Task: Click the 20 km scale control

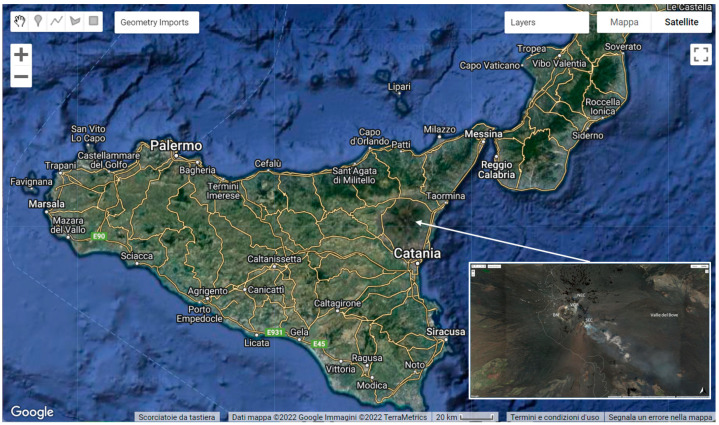Action: (465, 417)
